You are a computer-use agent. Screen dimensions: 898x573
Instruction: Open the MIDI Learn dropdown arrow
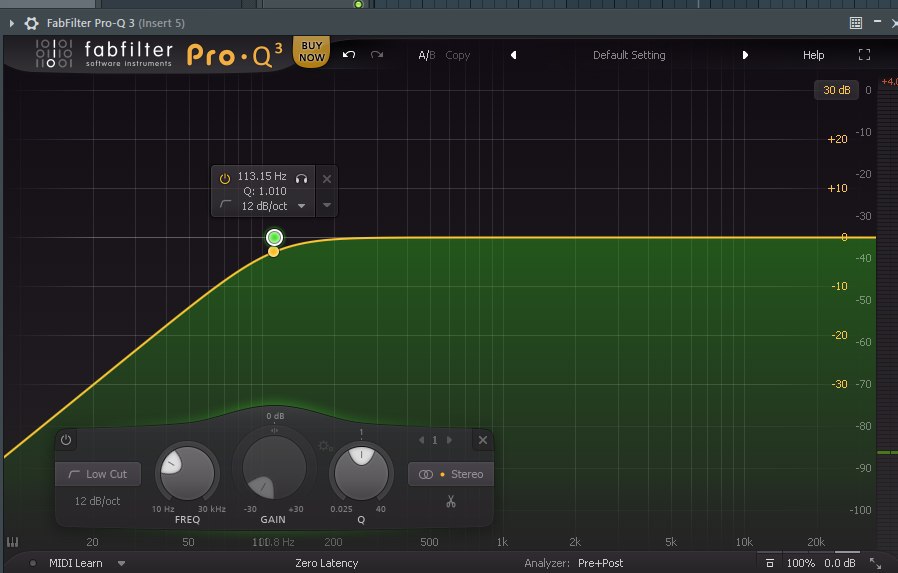(x=121, y=563)
